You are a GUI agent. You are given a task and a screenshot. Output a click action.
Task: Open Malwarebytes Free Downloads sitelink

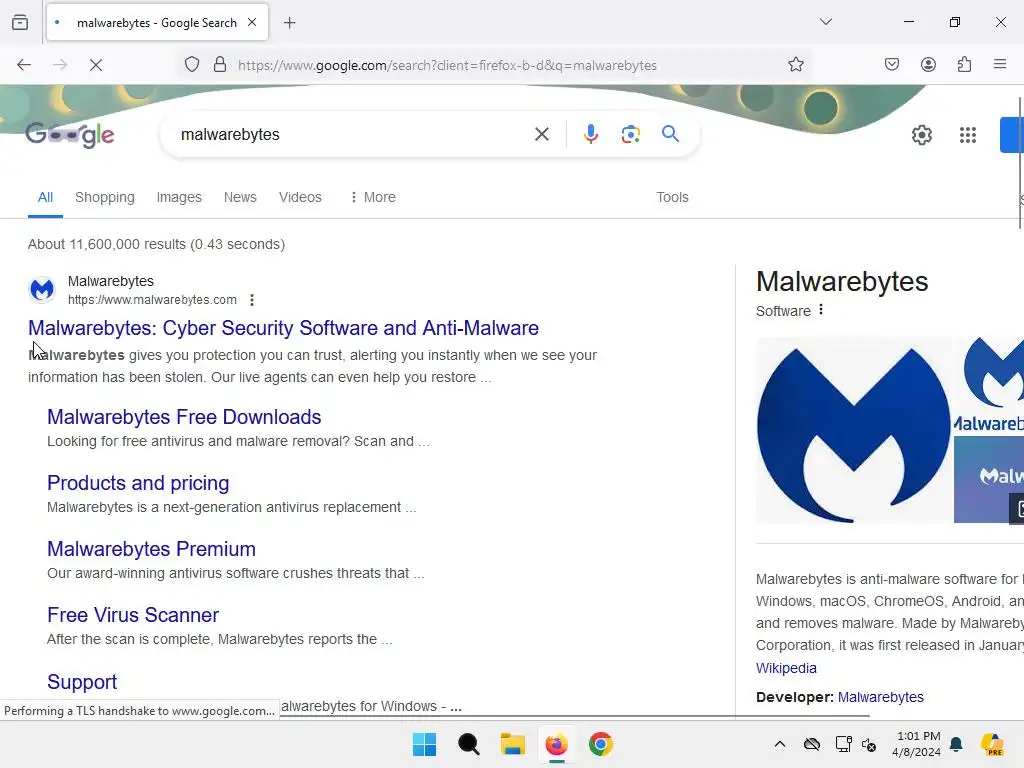click(x=184, y=417)
